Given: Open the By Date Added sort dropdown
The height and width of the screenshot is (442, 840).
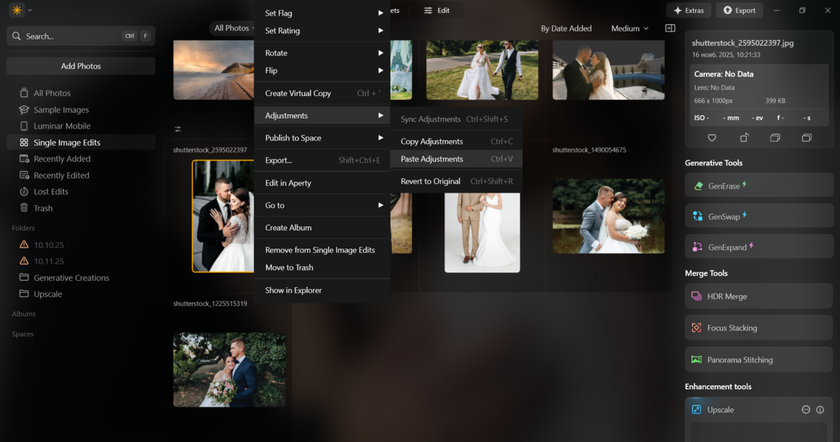Looking at the screenshot, I should [566, 28].
